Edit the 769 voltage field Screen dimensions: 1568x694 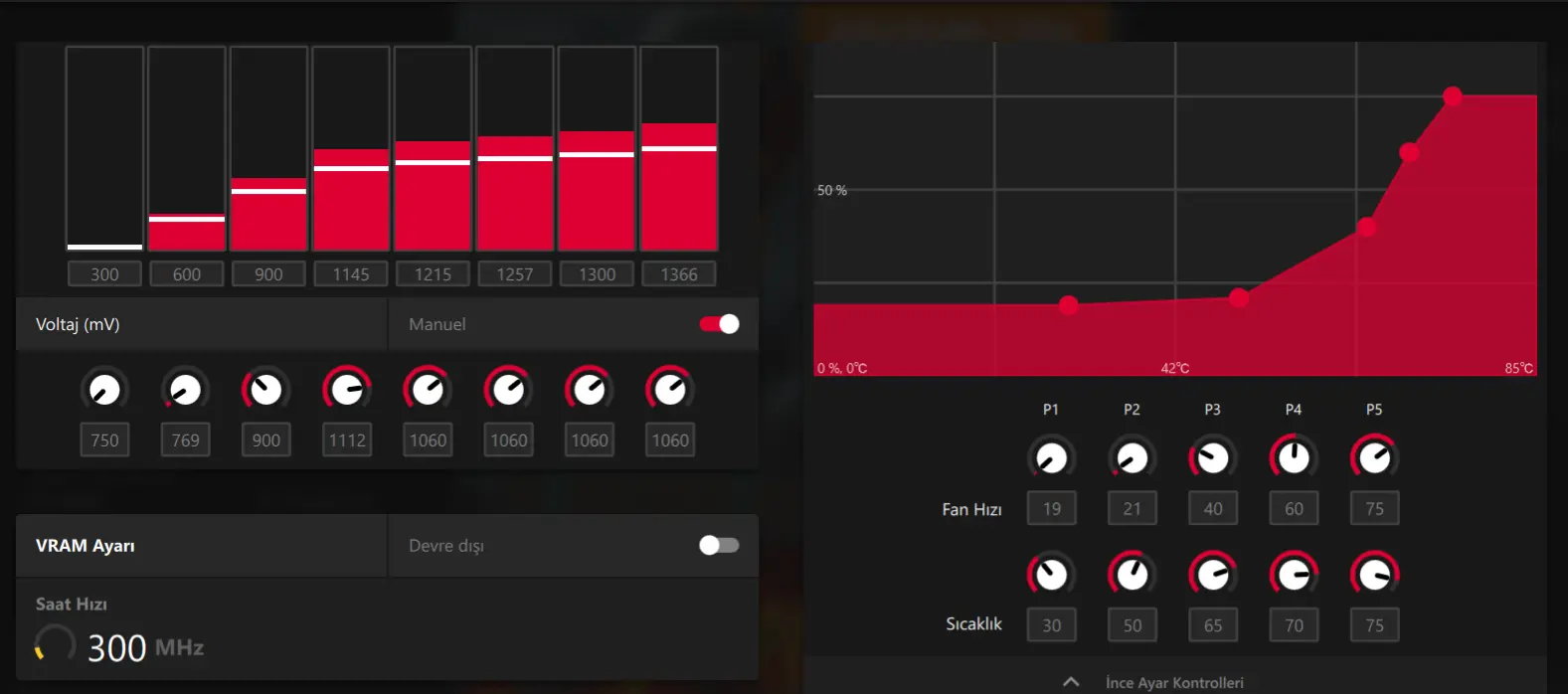(x=185, y=440)
